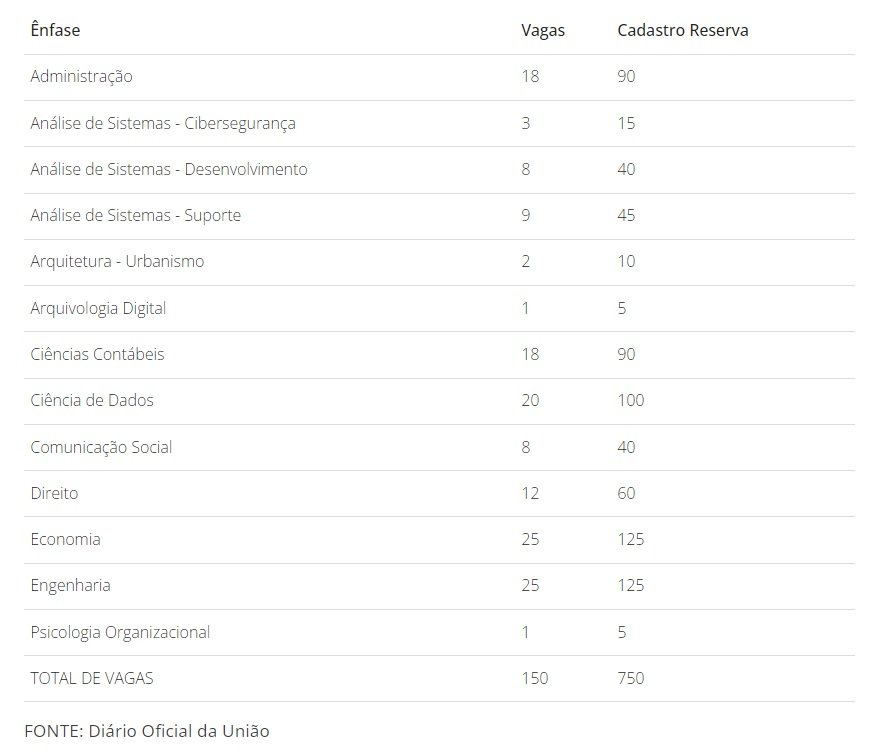
Task: Select the Ciência de Dados row label
Action: [92, 400]
